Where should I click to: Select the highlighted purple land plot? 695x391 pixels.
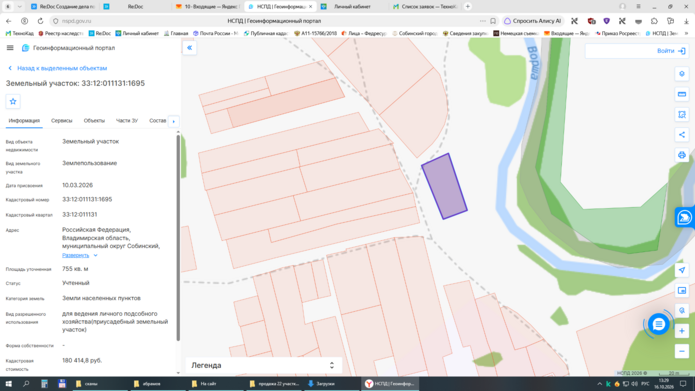click(x=445, y=186)
